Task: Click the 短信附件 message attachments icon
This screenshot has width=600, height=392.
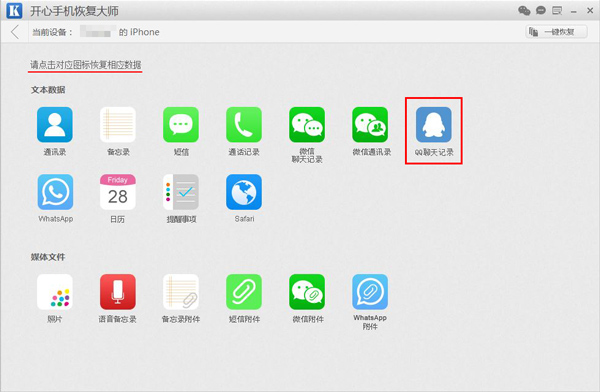Action: point(244,292)
